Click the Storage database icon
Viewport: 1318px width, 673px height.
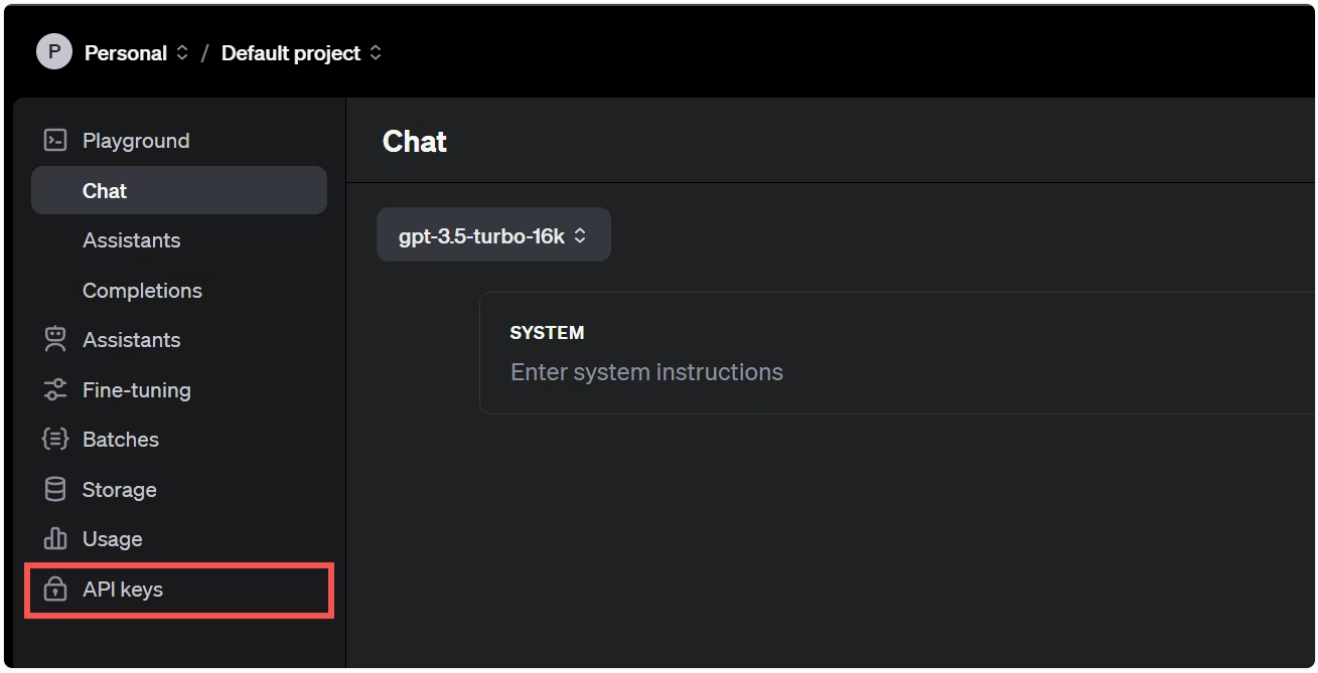coord(56,489)
